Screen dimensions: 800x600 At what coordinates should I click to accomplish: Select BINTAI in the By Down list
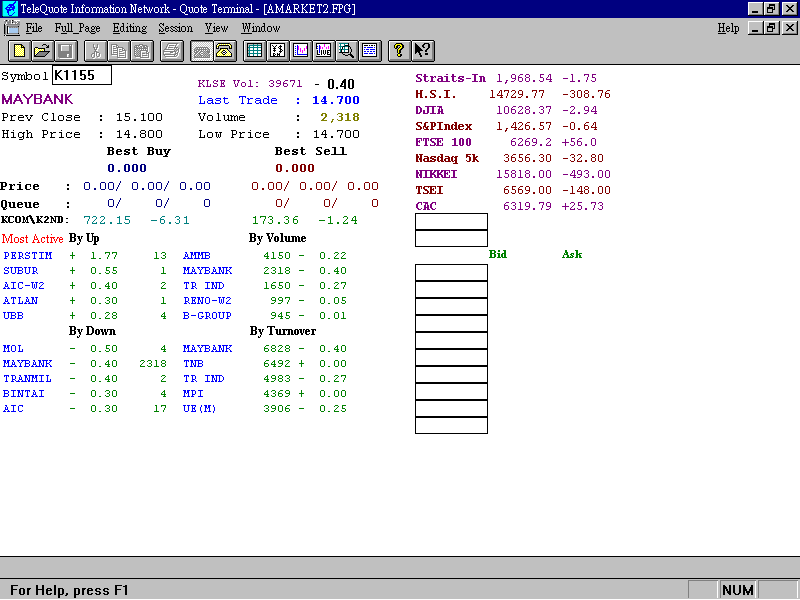point(23,393)
